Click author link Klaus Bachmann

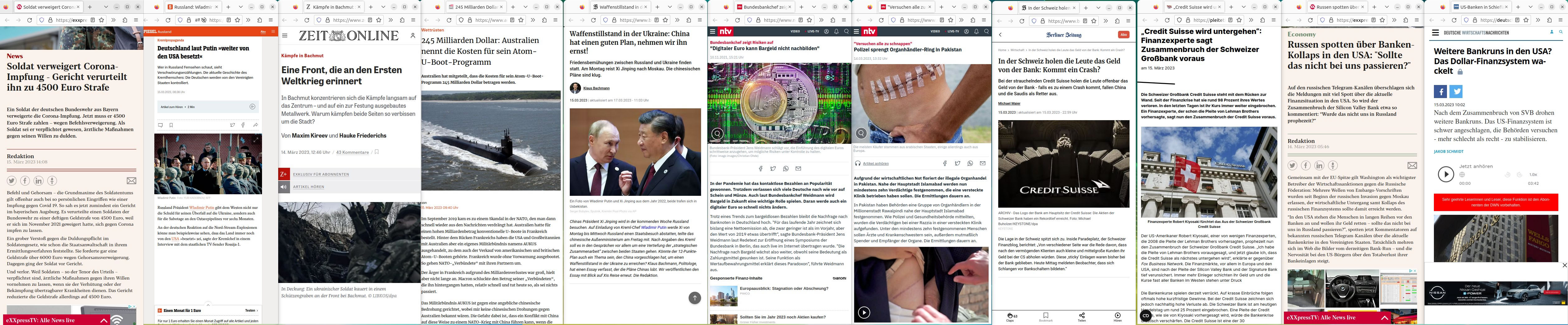pos(596,88)
